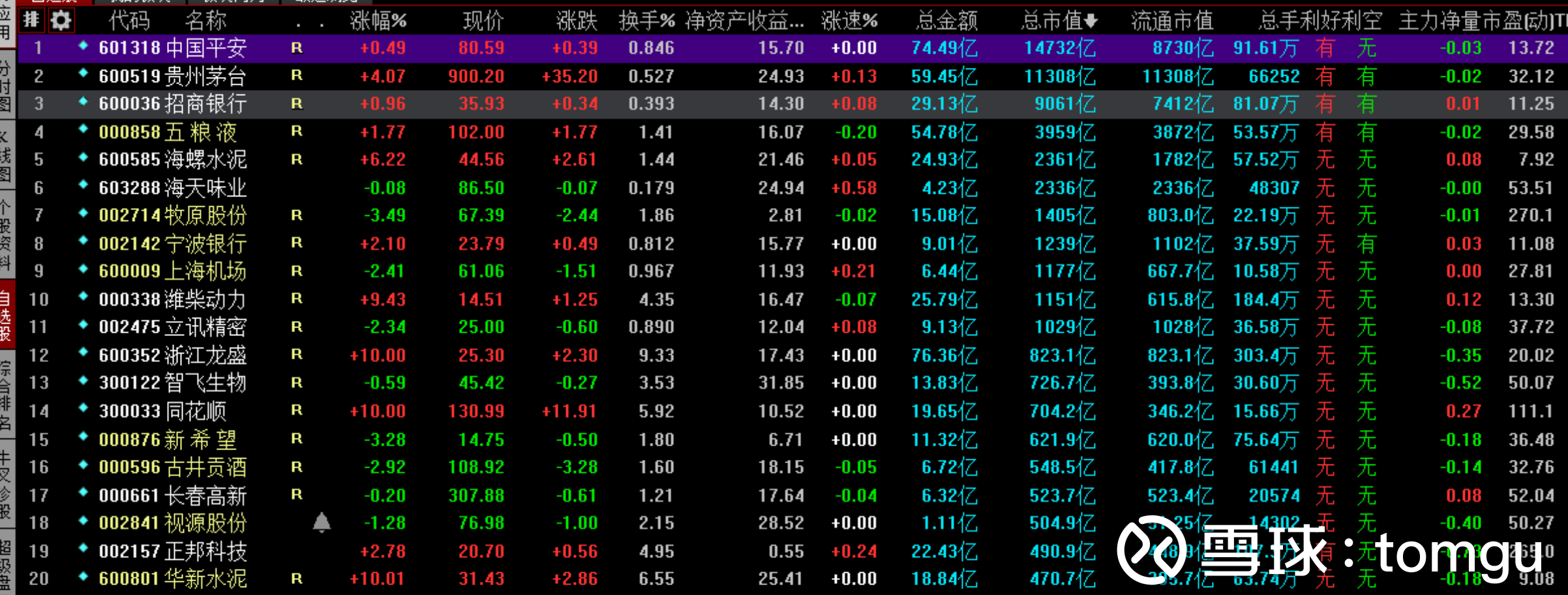Click the R margin badge on 长春高新 row
The height and width of the screenshot is (595, 1568).
297,495
